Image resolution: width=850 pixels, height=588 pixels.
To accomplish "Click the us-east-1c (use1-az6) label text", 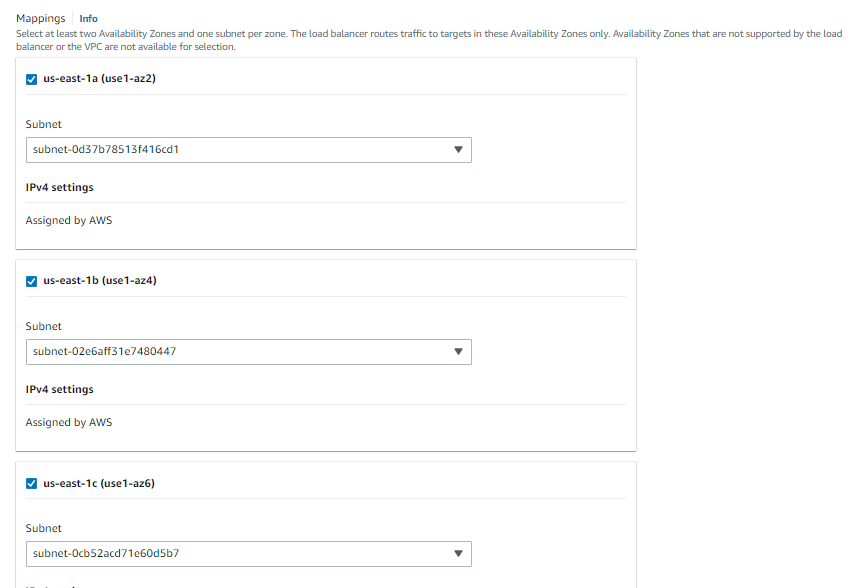I will tap(99, 483).
